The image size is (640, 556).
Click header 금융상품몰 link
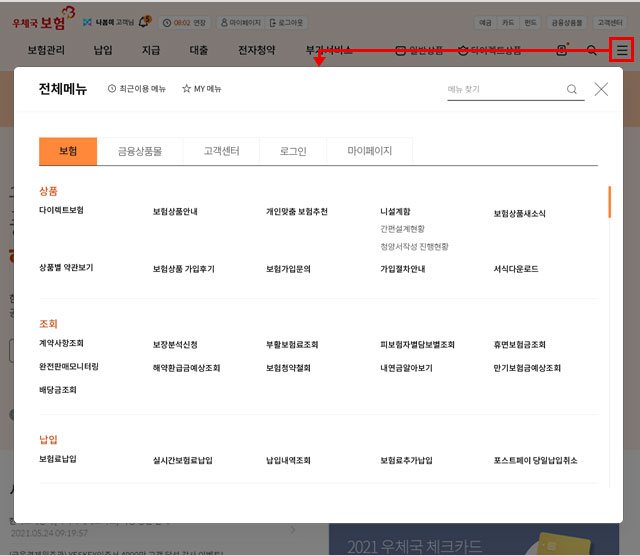(567, 22)
